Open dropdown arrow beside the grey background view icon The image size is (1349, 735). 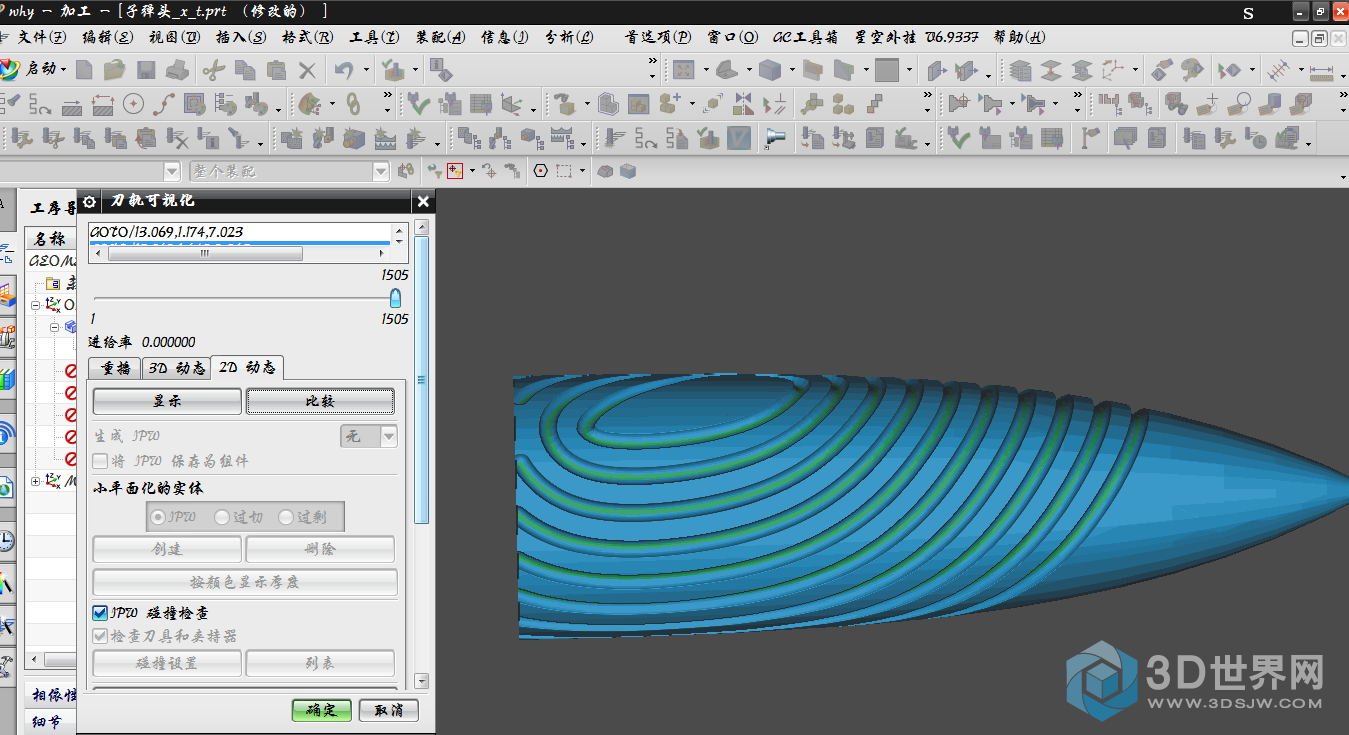[909, 70]
